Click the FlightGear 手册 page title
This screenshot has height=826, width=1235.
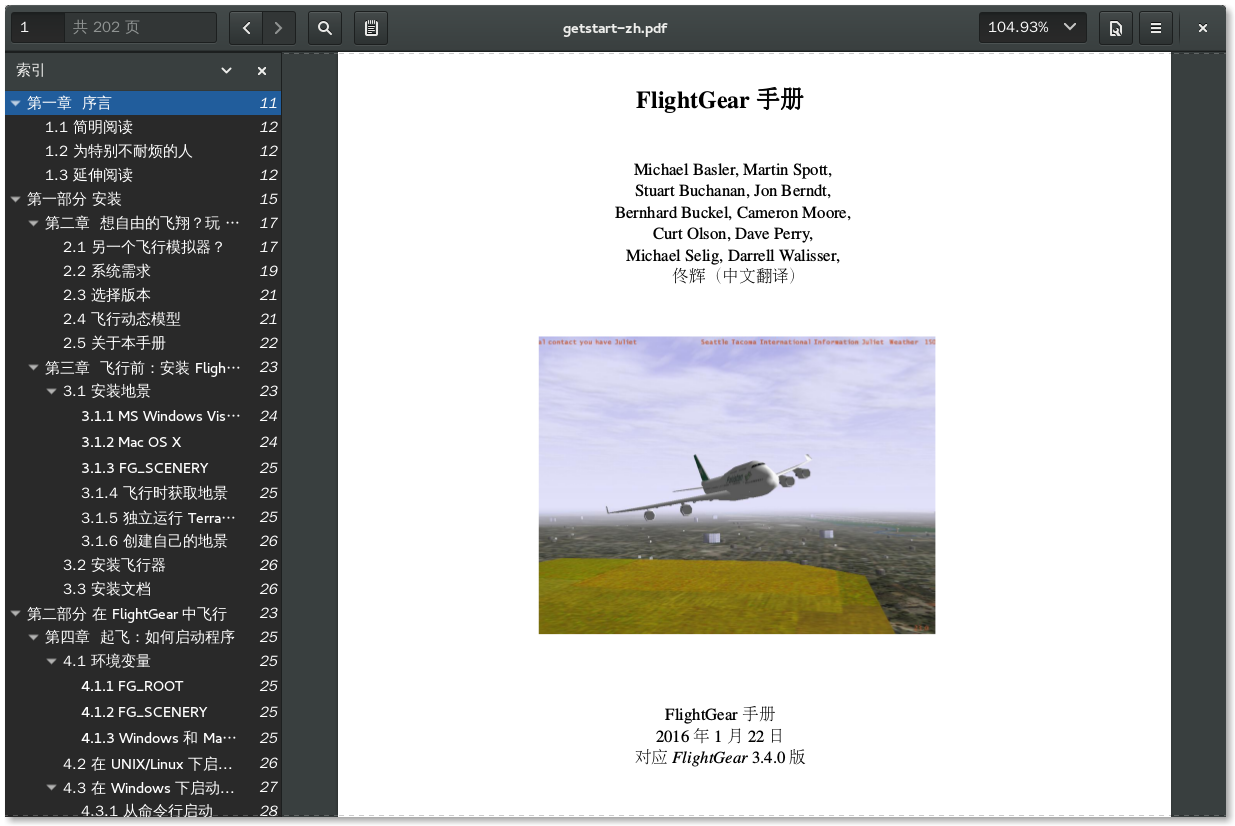[x=720, y=100]
